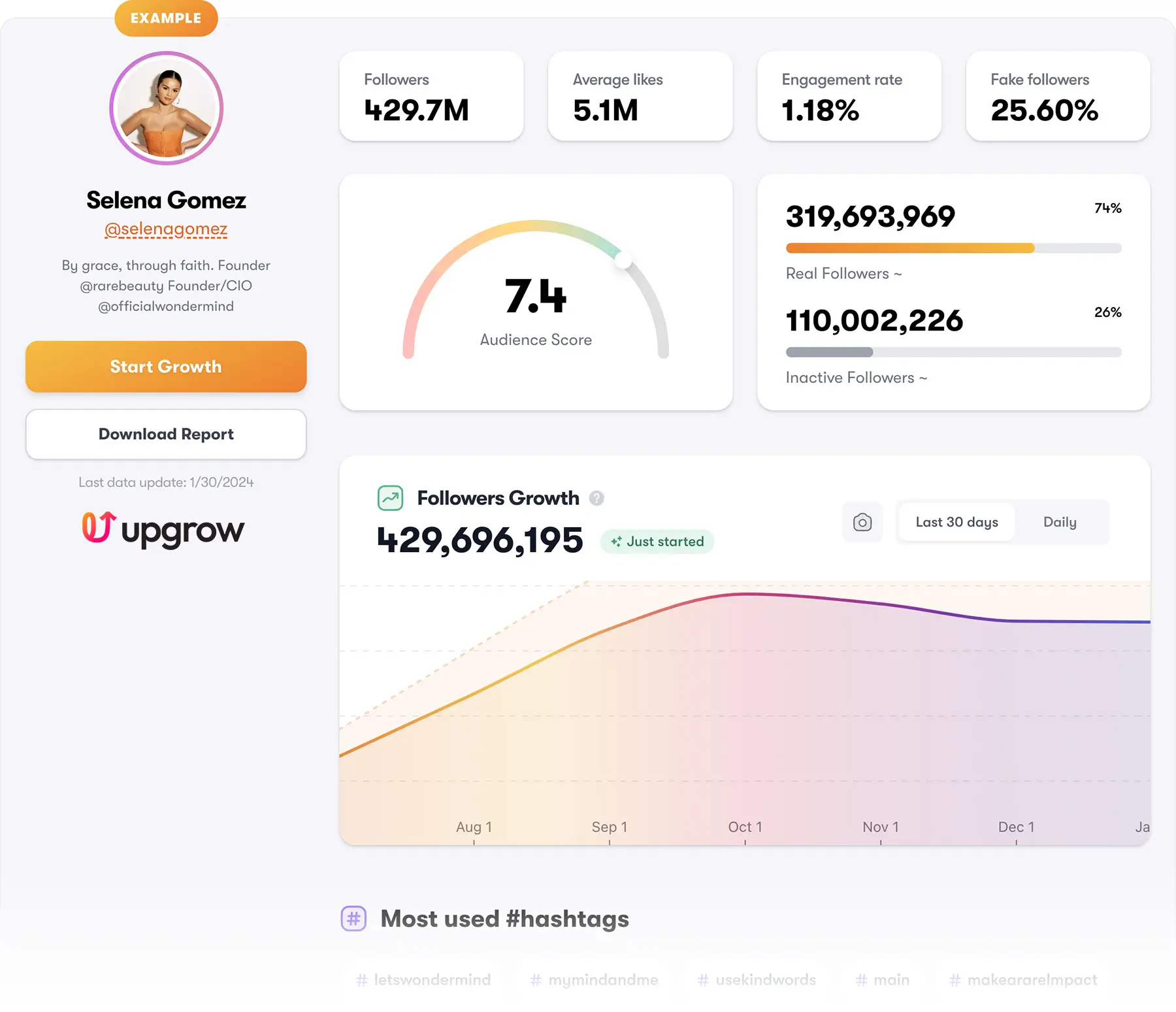This screenshot has width=1176, height=1012.
Task: Click the hashtag symbol on the makeararelmpact chip
Action: click(x=955, y=979)
